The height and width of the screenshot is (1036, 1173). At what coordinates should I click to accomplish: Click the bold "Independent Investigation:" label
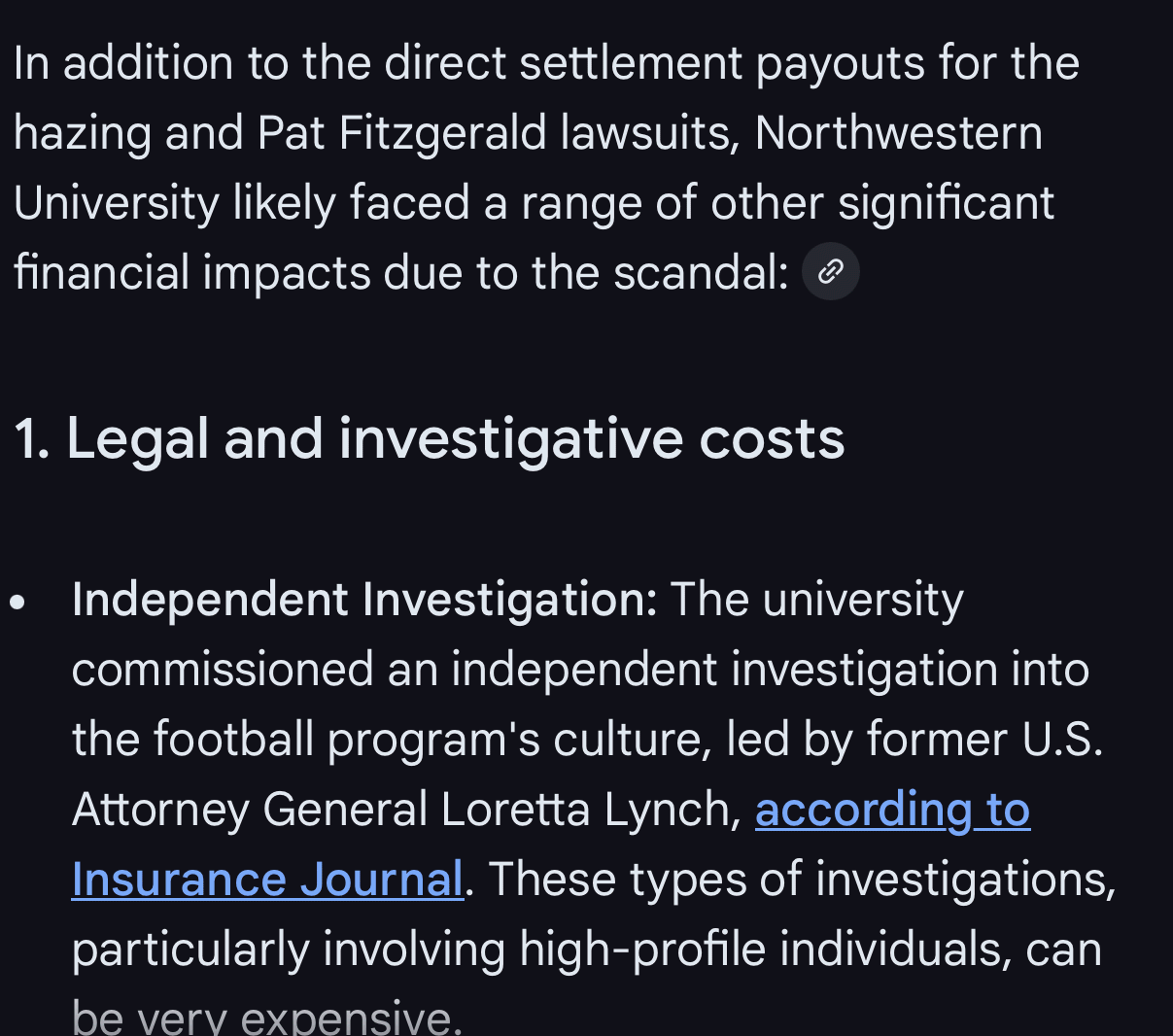[x=364, y=600]
